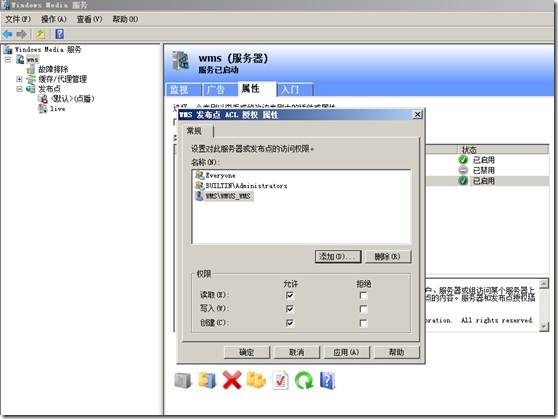Screen dimensions: 558x419
Task: Click the gray disable plug-in icon at bottom
Action: pyautogui.click(x=183, y=381)
